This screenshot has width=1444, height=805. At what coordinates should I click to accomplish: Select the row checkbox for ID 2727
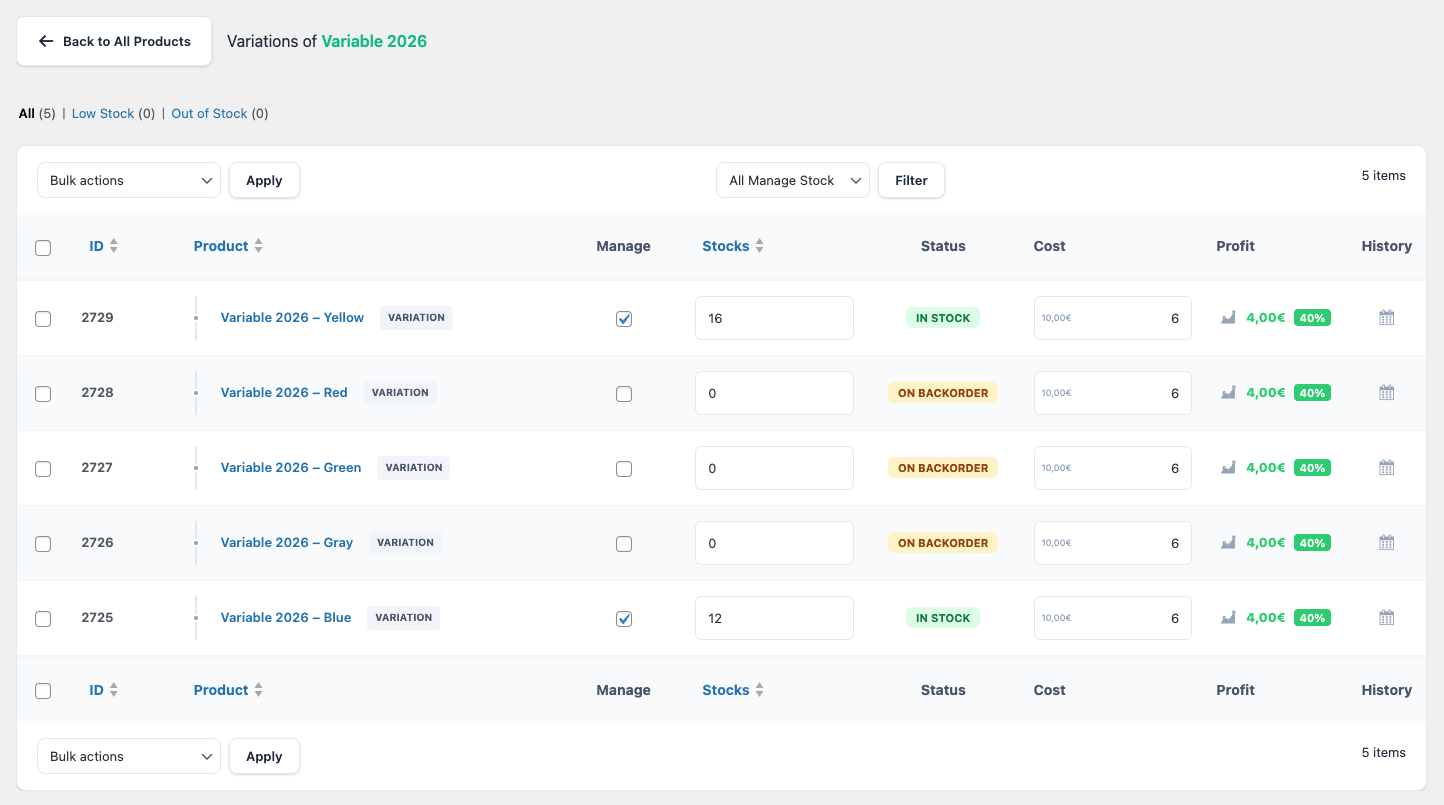[x=43, y=469]
